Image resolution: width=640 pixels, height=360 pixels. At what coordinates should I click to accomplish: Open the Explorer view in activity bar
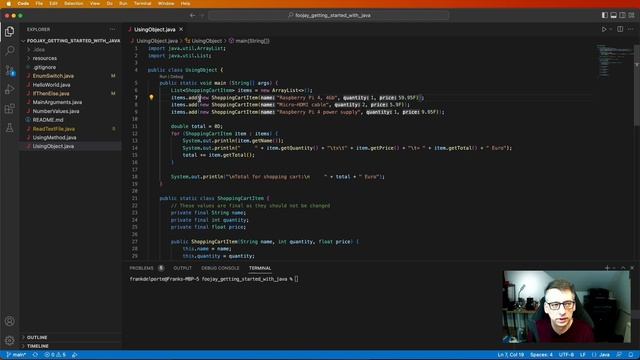[9, 31]
